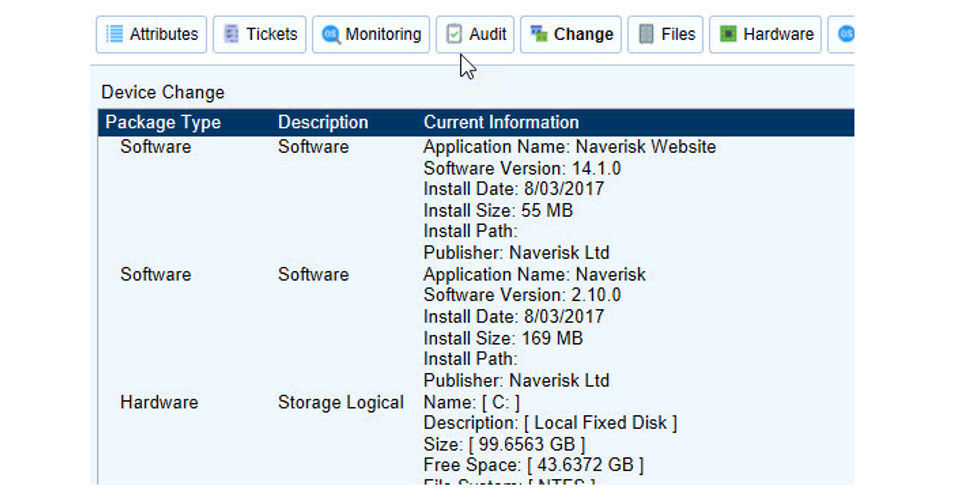Open the Monitoring tab label
Viewport: 960px width, 502px height.
pos(383,34)
